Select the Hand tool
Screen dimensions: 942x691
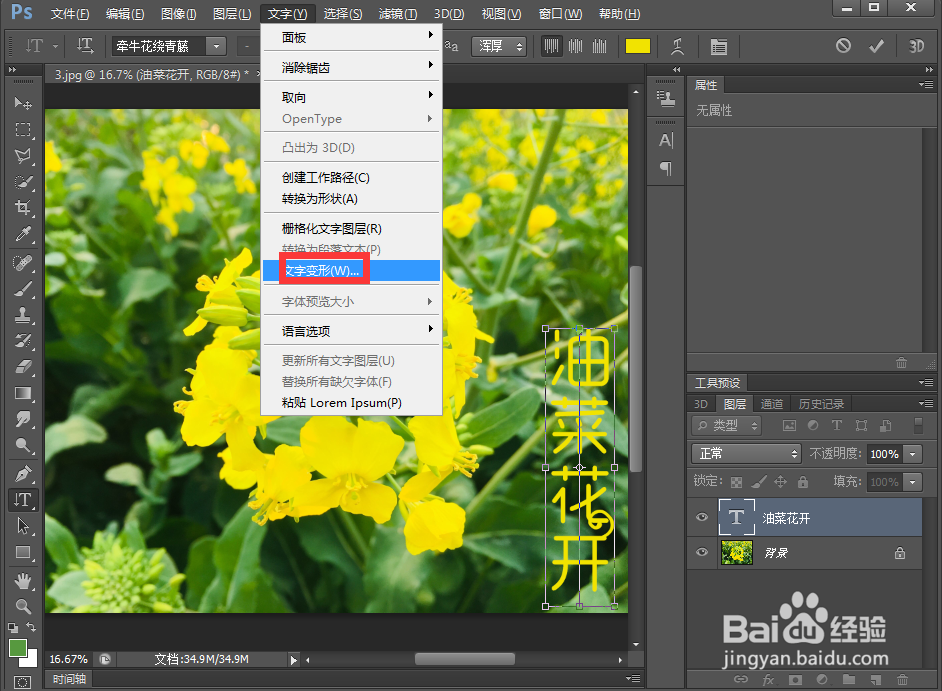pos(22,582)
